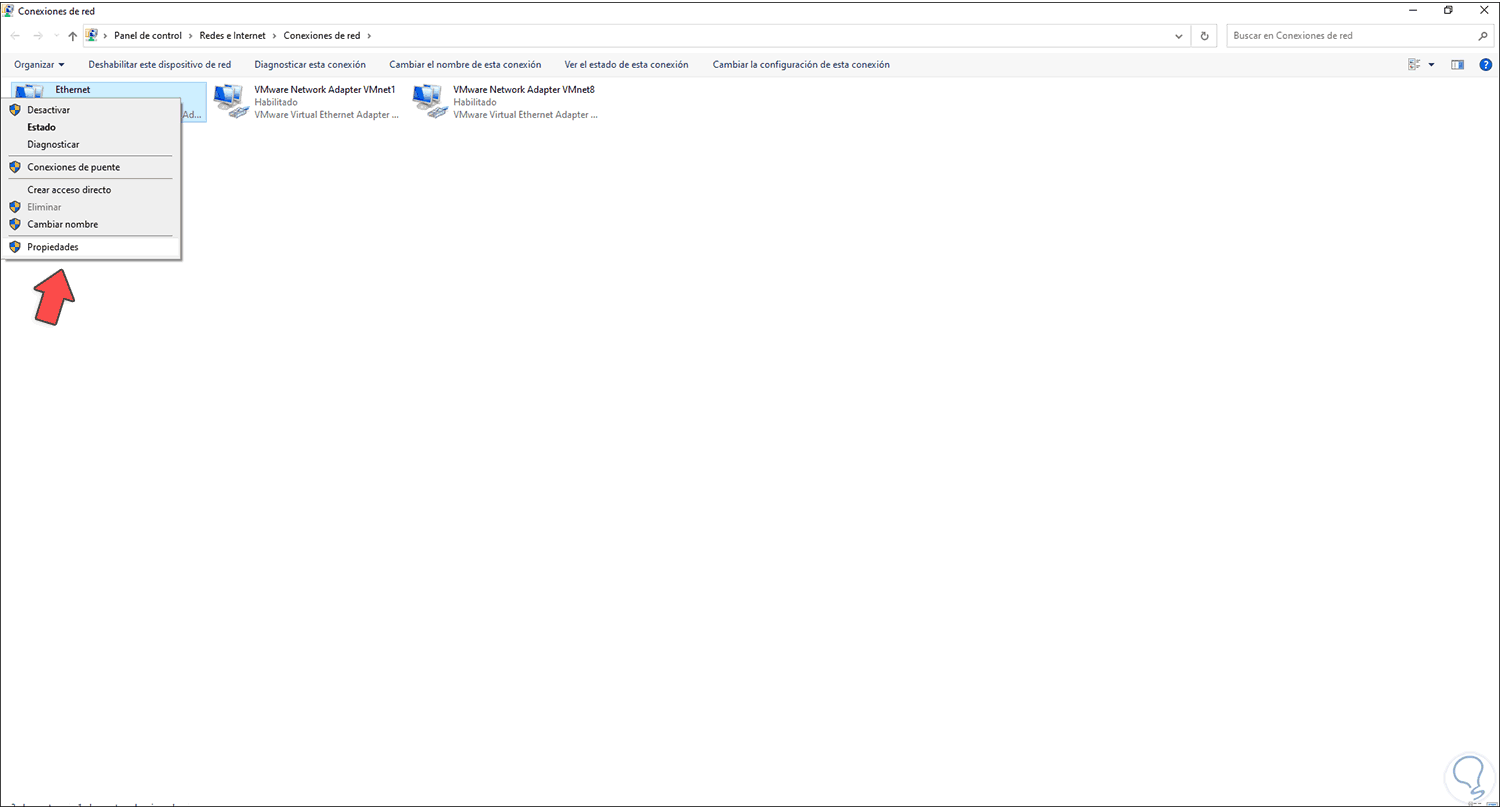Click the location icon in the address bar
Screen dimensions: 1500x810
(x=92, y=35)
